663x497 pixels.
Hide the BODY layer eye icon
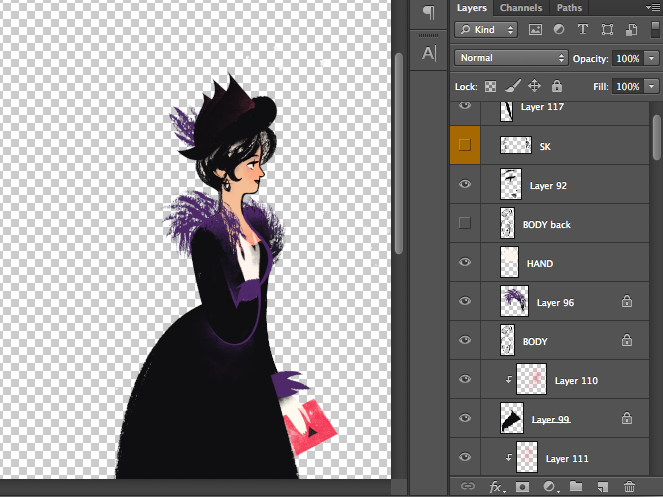coord(465,340)
